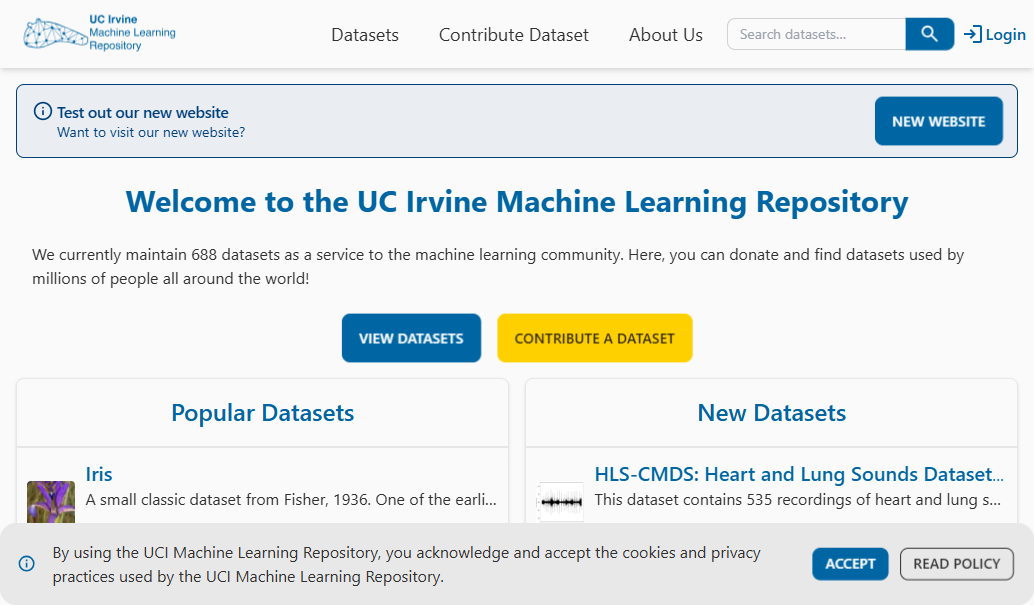
Task: Open the About Us page
Action: (665, 34)
